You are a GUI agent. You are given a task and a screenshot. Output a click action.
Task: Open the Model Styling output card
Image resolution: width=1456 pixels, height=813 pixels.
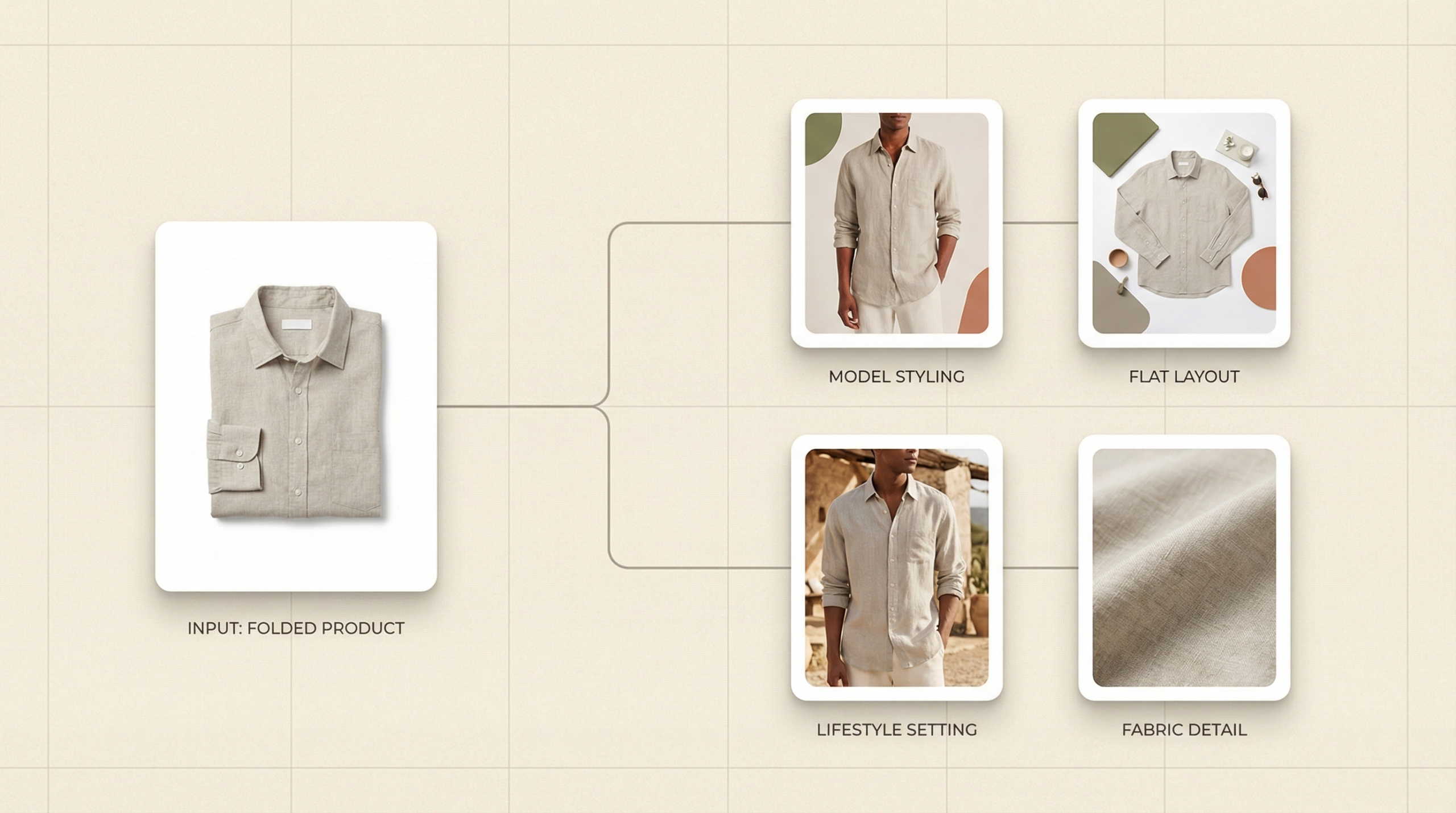click(x=896, y=223)
